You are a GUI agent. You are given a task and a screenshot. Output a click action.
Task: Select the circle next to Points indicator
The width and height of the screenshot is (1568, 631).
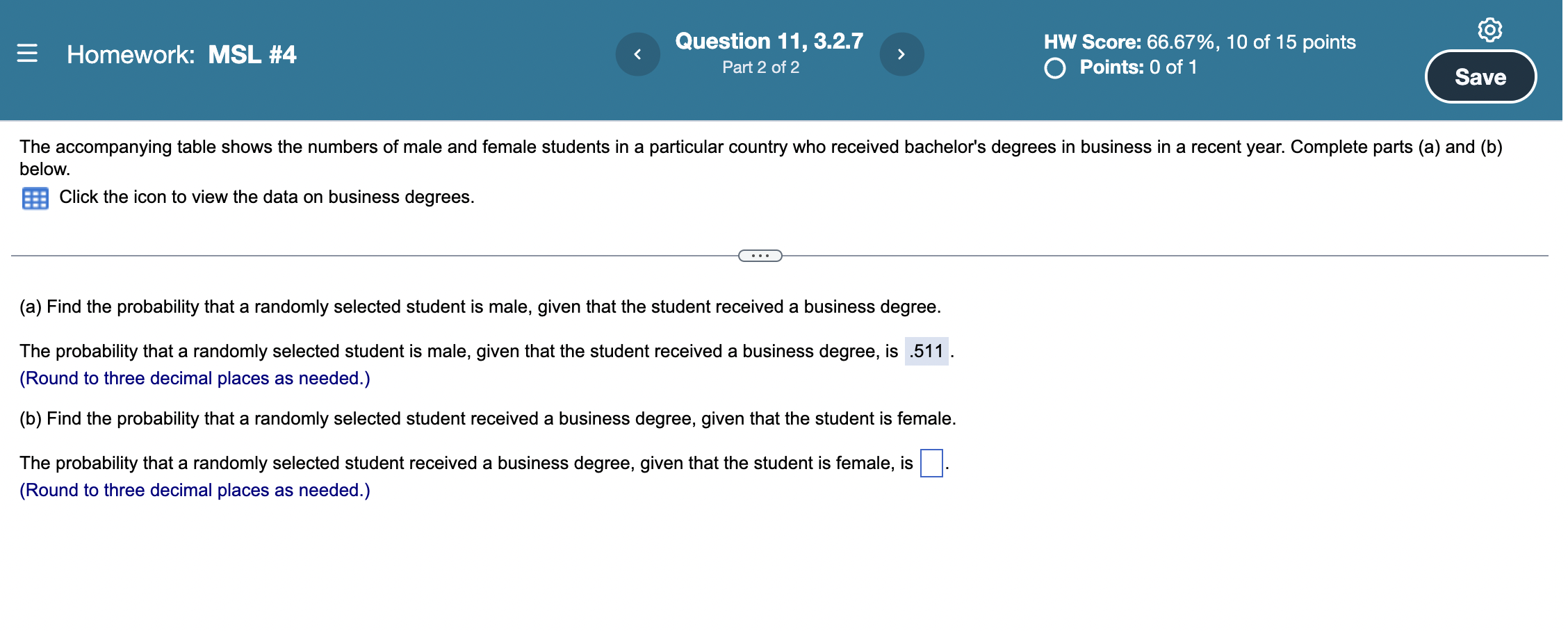pyautogui.click(x=1054, y=67)
